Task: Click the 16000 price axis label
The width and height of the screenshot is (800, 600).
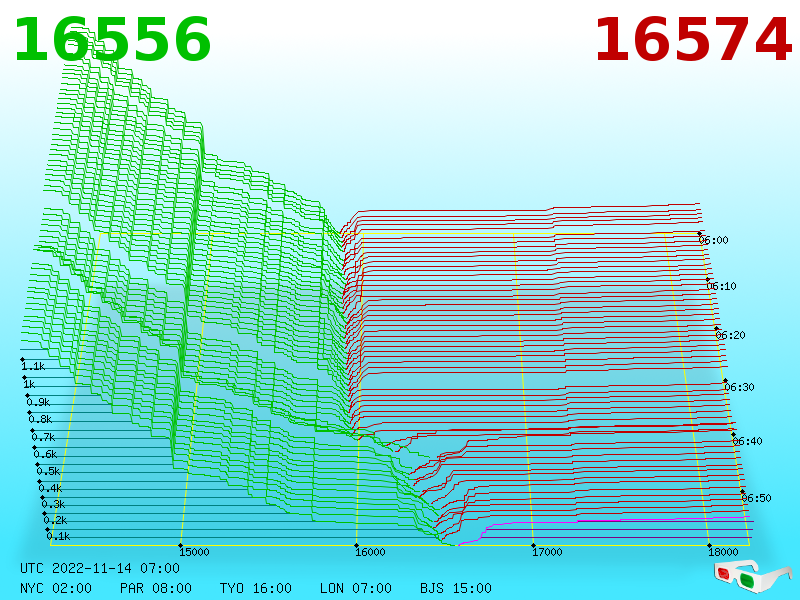Action: click(370, 552)
